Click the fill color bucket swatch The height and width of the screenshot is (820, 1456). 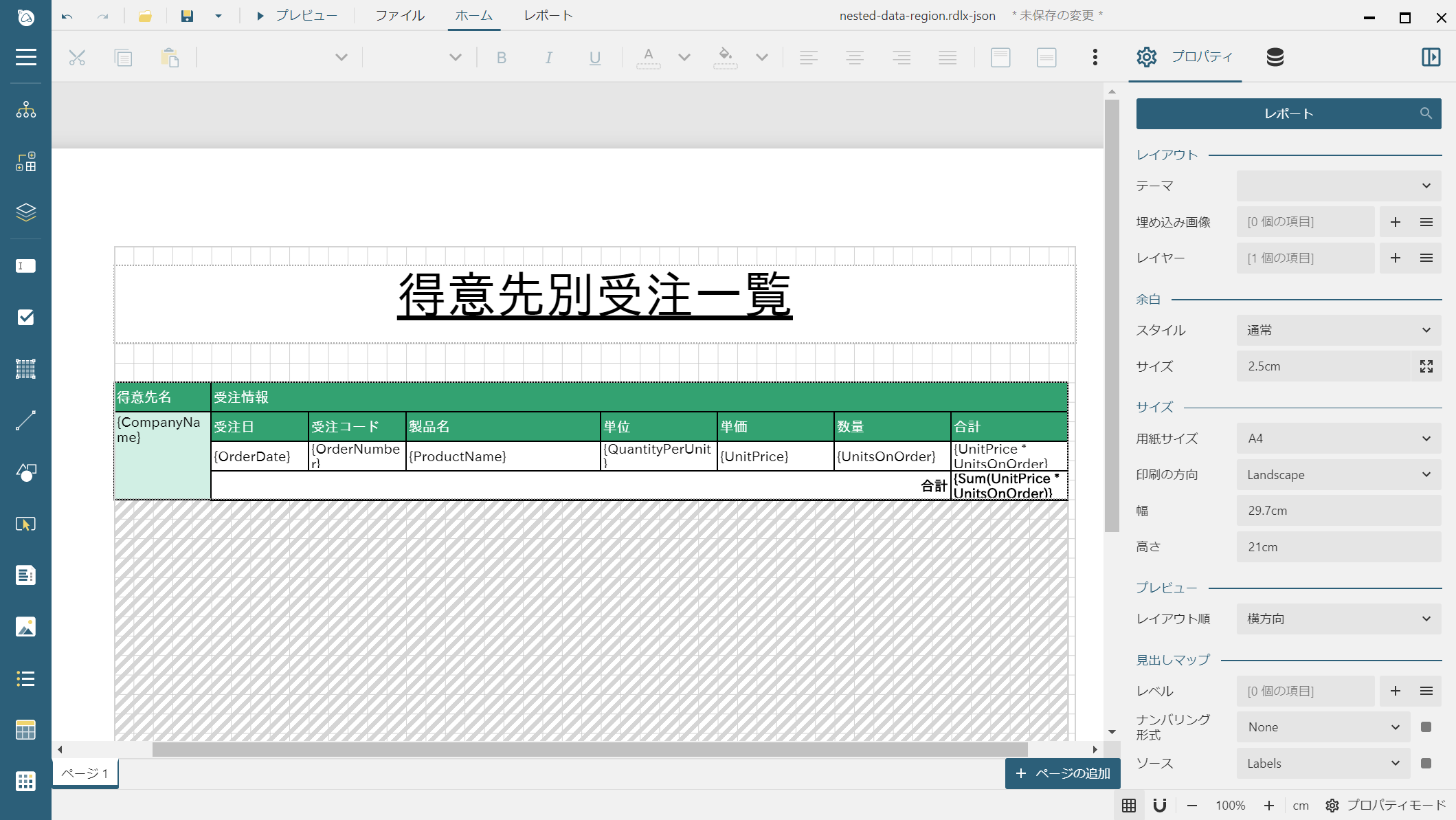726,58
